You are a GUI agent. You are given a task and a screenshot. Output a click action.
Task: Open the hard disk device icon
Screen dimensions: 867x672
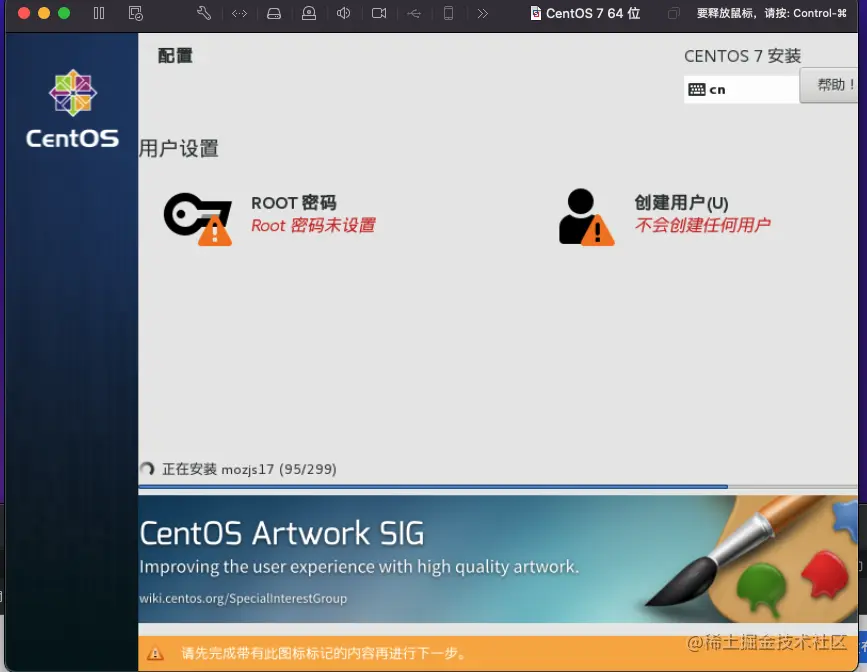coord(274,13)
